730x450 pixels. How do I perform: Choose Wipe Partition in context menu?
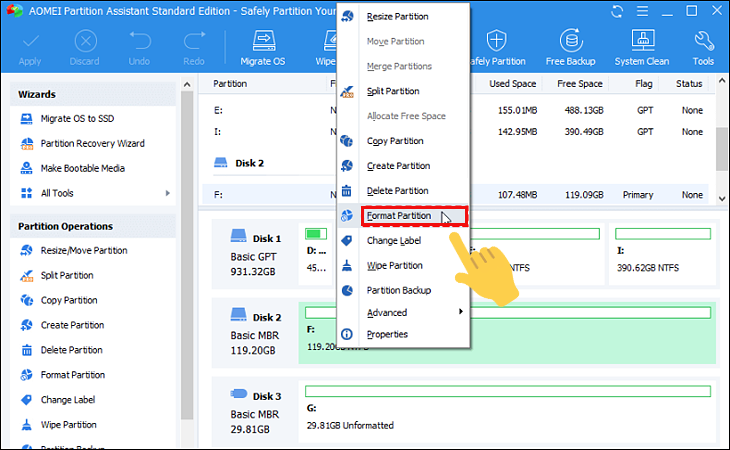(403, 266)
